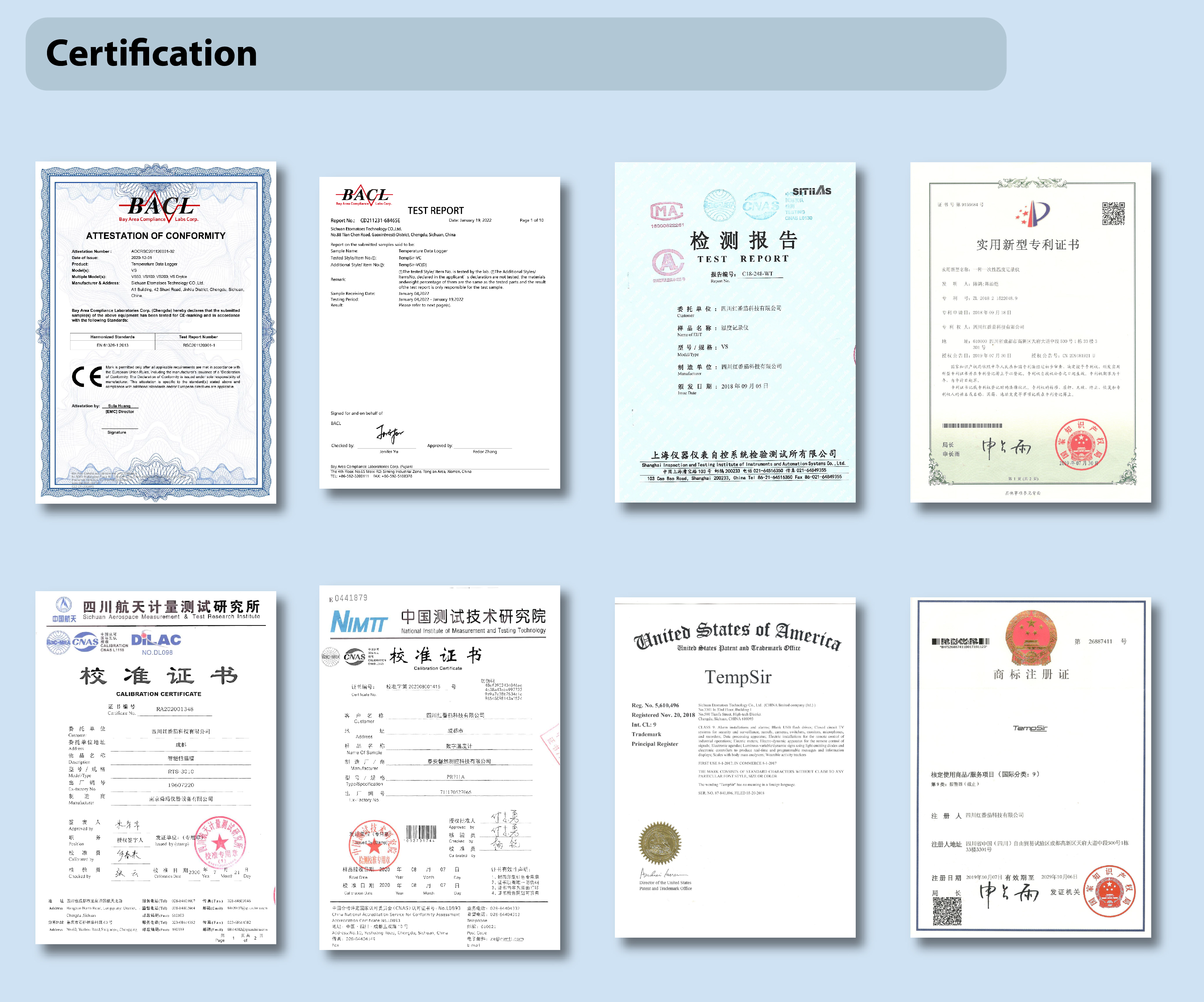Open the 商标注册证 trademark registration certificate
This screenshot has width=1204, height=1002.
(x=1030, y=767)
